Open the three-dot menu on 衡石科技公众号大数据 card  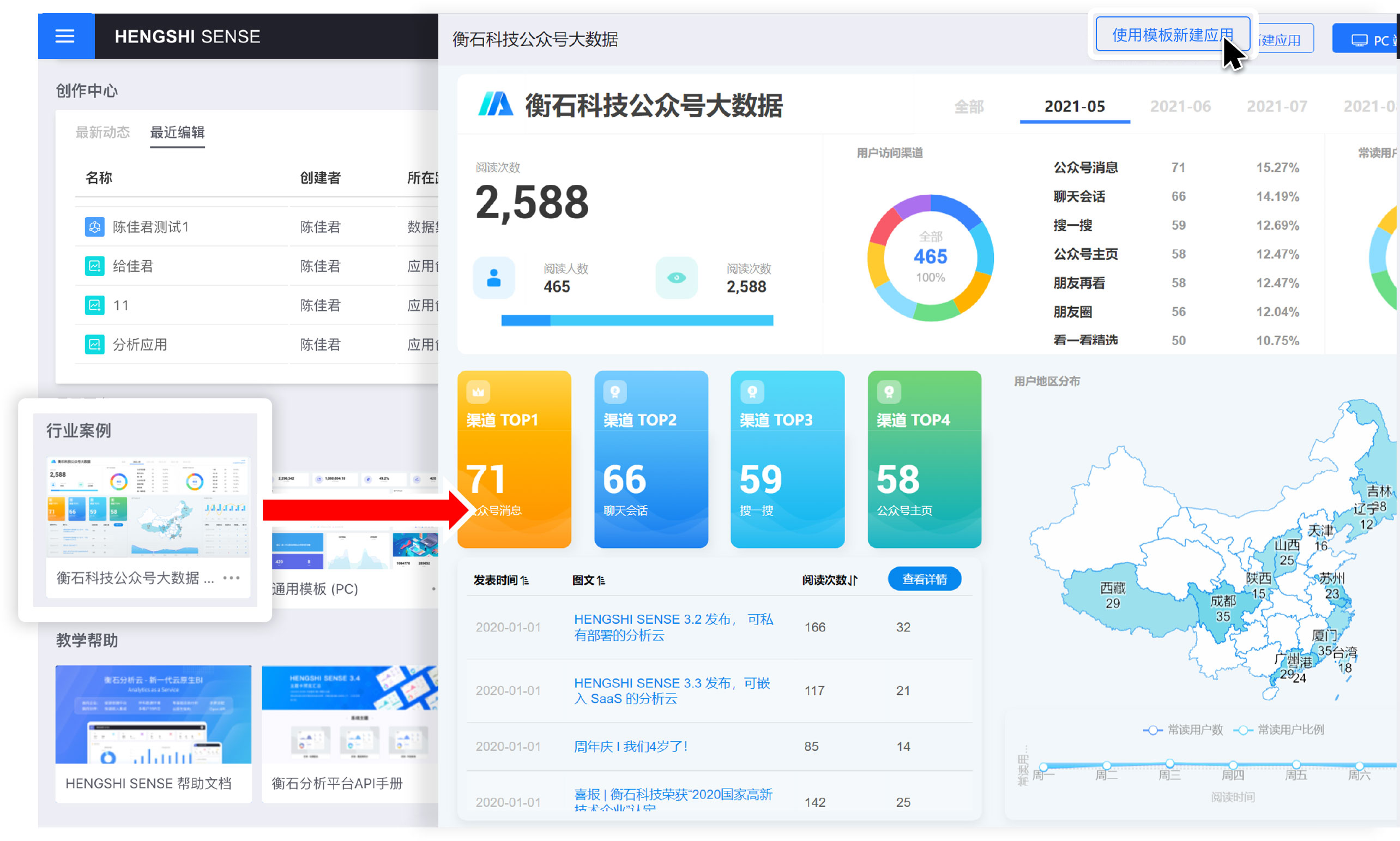coord(231,578)
